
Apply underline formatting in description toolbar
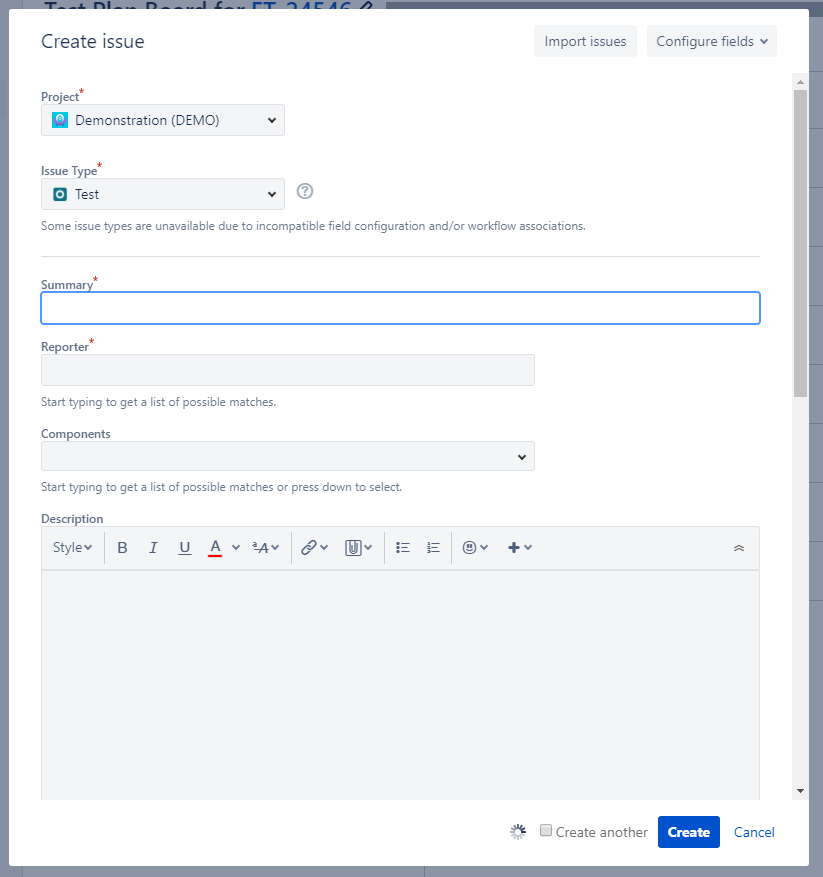click(x=185, y=548)
